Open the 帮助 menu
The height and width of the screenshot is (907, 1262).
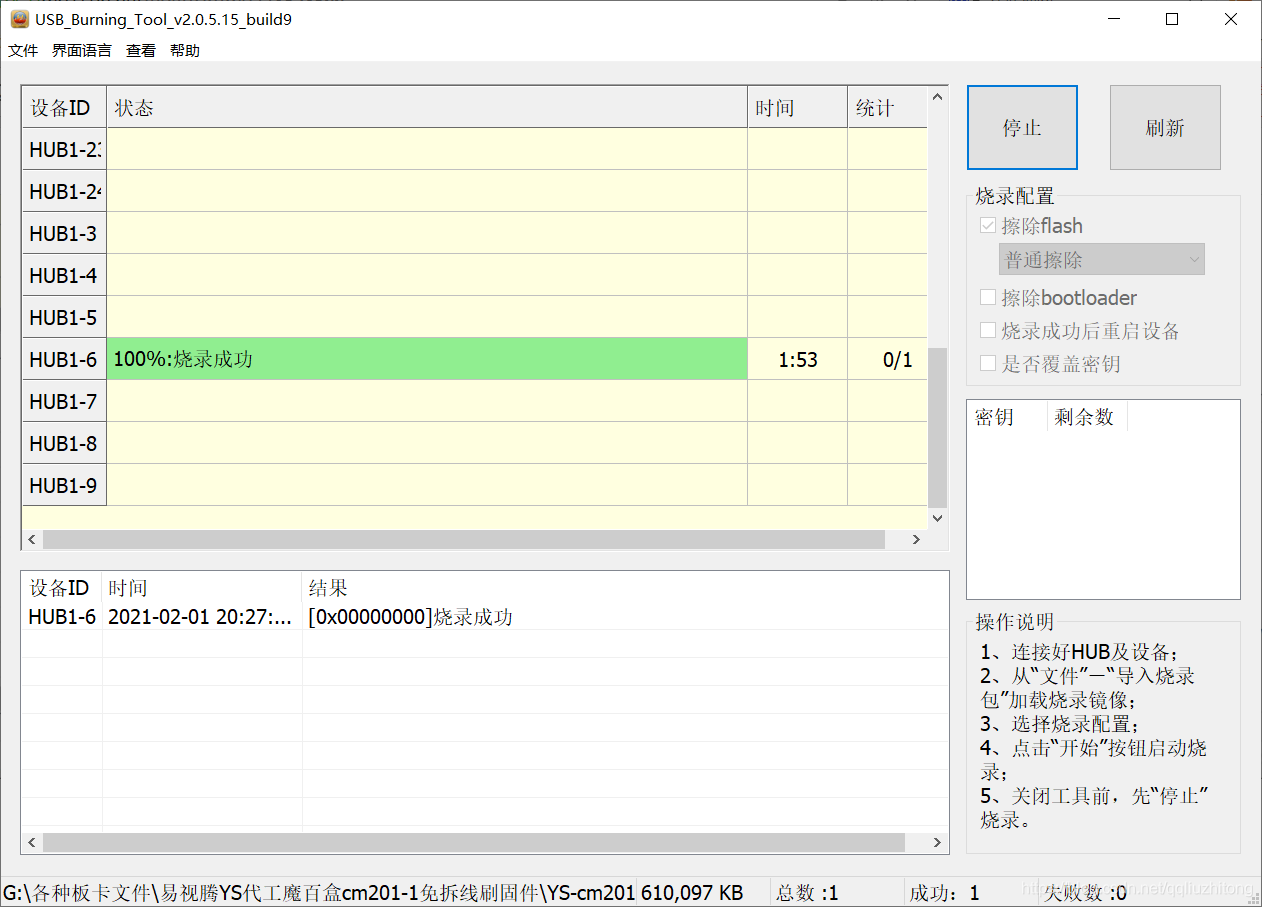[x=184, y=50]
